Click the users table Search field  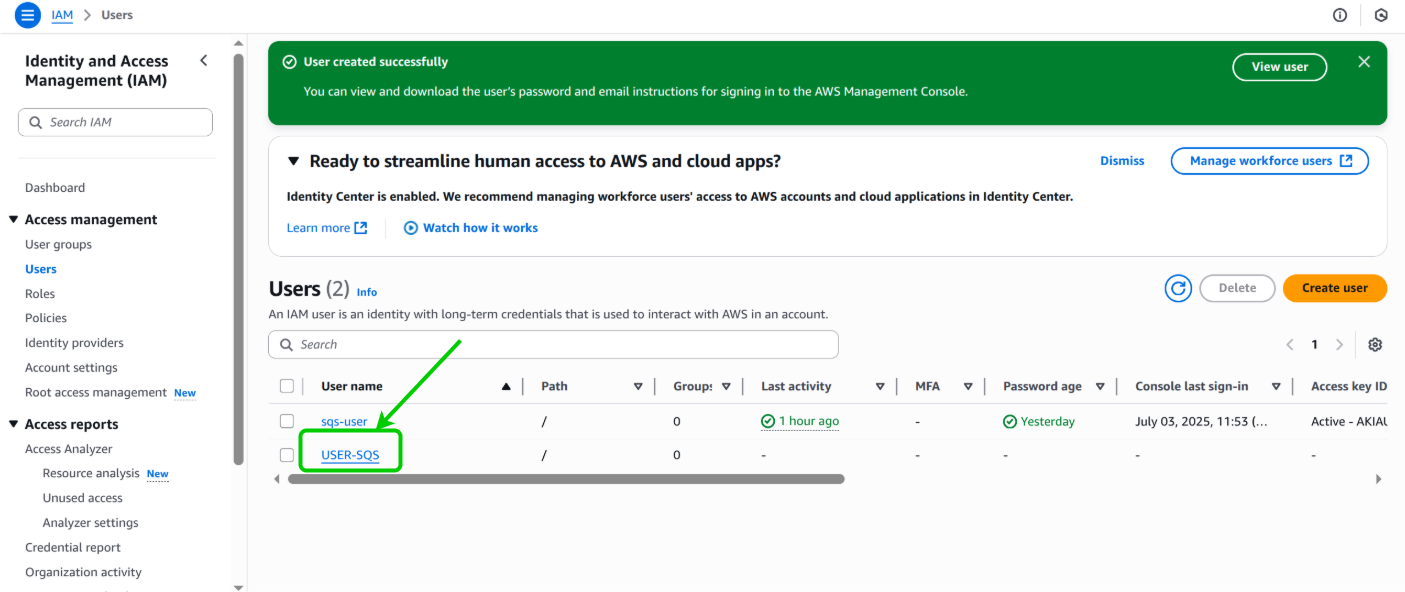pyautogui.click(x=553, y=345)
